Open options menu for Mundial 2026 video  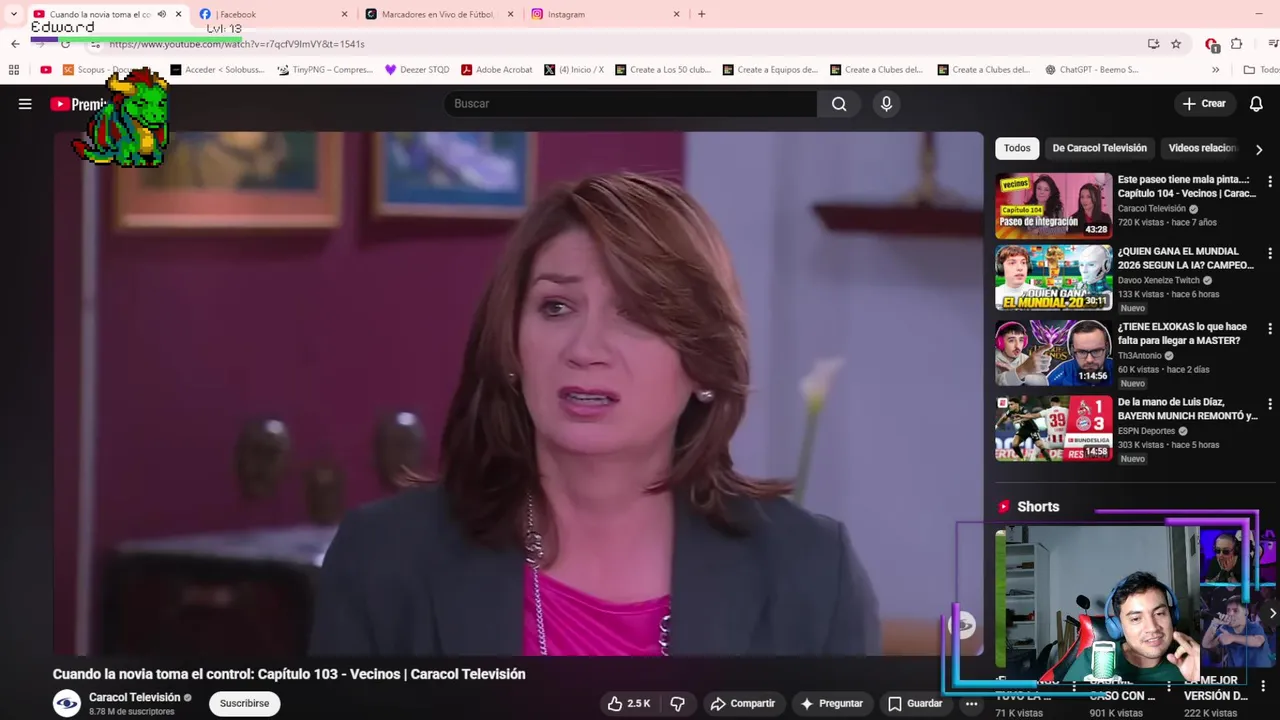[1270, 254]
